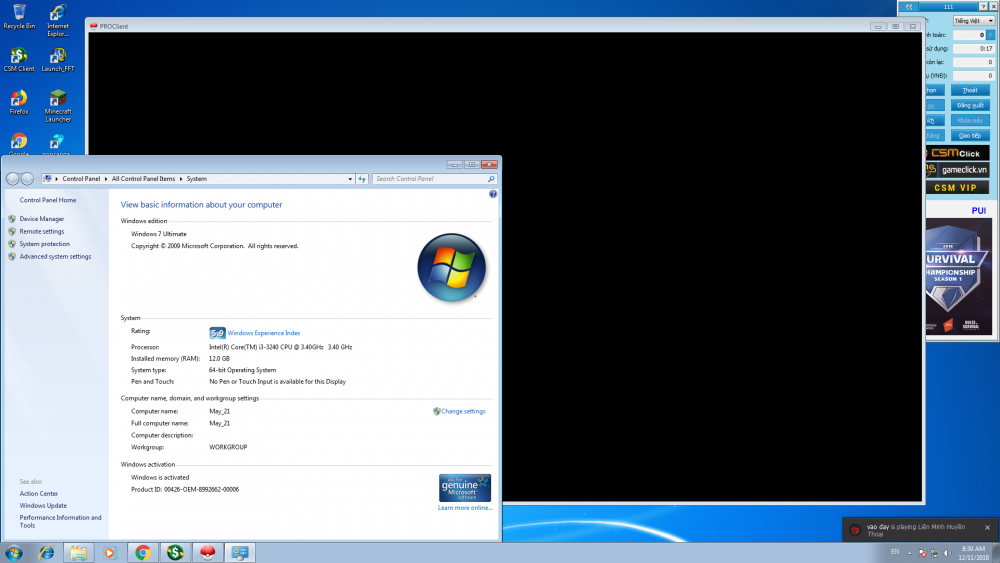Click the Windows Experience Index link
1000x563 pixels.
[x=263, y=333]
